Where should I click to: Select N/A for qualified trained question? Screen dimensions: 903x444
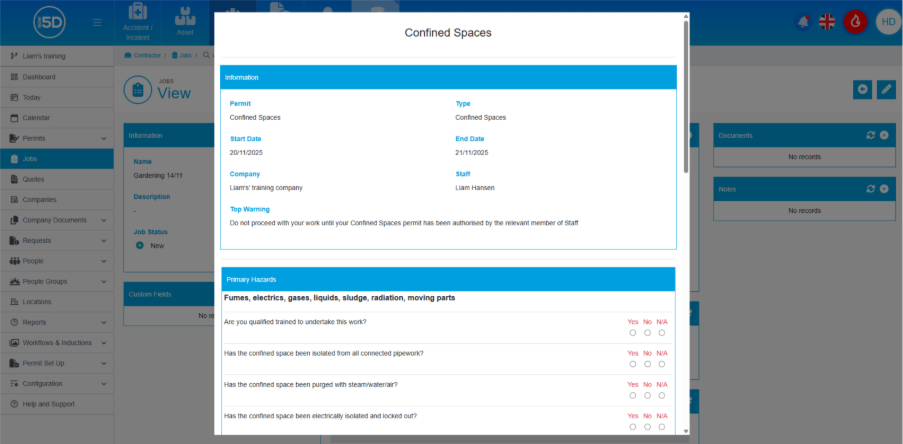(x=662, y=333)
